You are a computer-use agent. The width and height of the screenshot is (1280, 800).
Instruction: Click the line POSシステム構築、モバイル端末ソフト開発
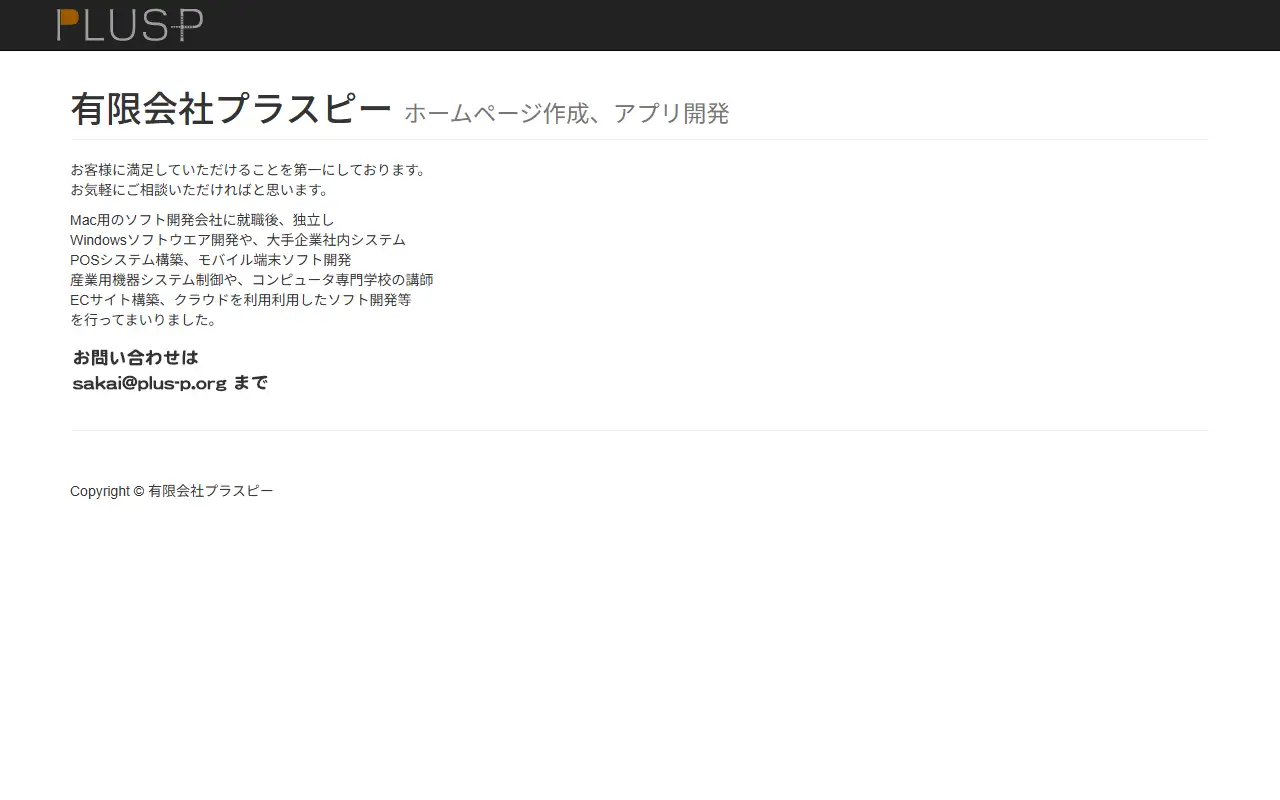(x=211, y=260)
